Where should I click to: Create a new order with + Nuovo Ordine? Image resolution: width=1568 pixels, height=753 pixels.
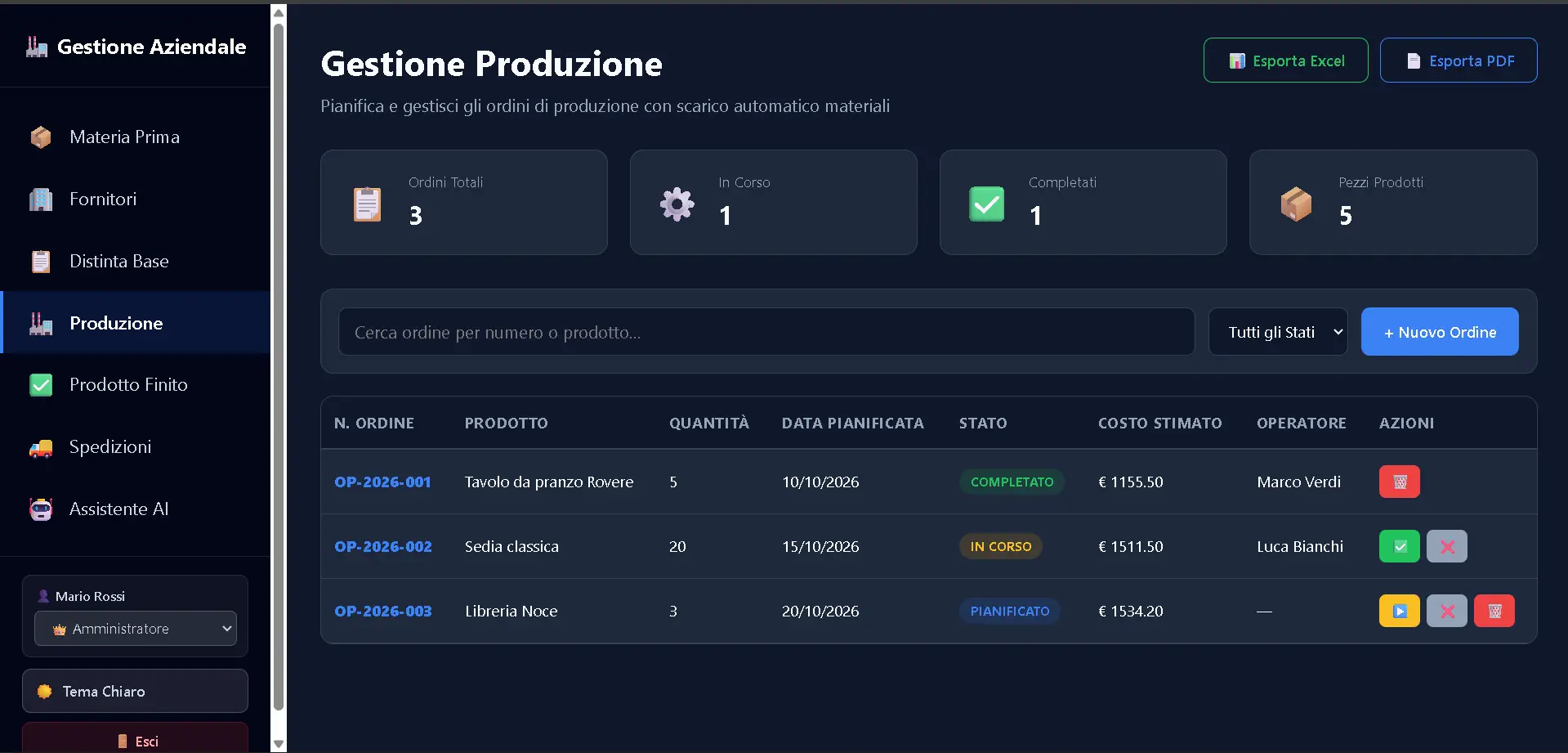1440,332
